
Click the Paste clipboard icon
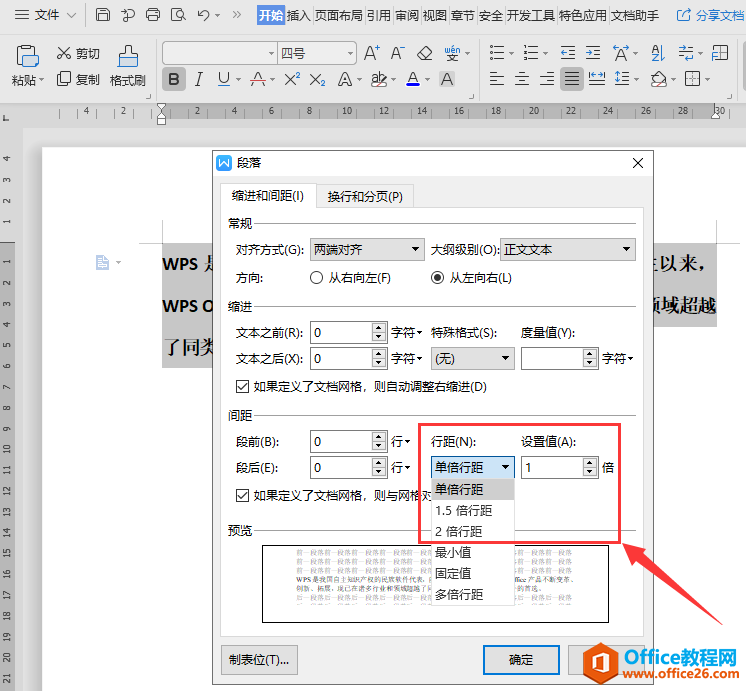[x=27, y=56]
